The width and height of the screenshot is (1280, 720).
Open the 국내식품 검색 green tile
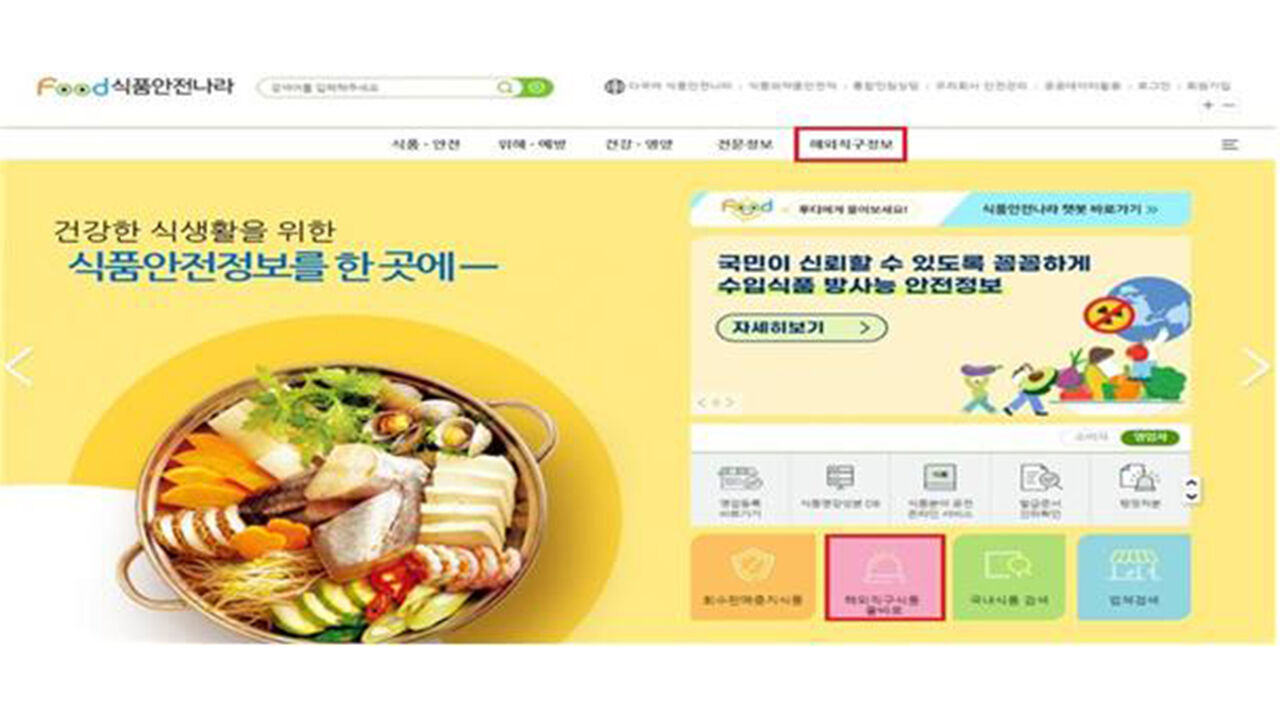pos(1008,577)
